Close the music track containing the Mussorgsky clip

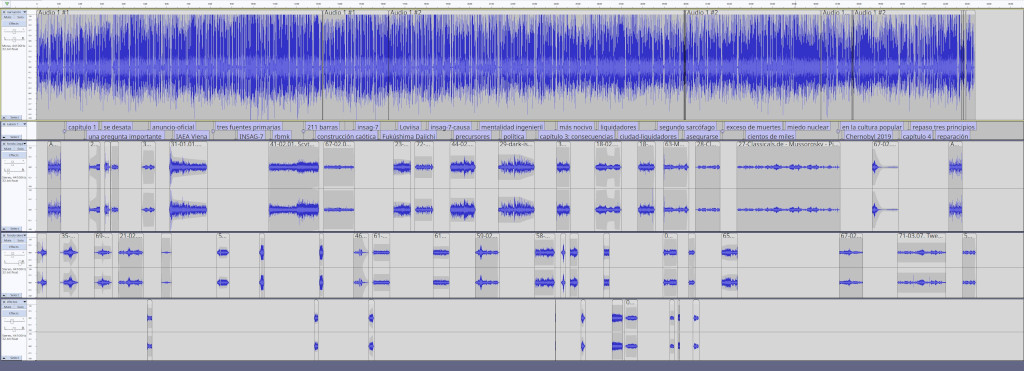(x=4, y=144)
